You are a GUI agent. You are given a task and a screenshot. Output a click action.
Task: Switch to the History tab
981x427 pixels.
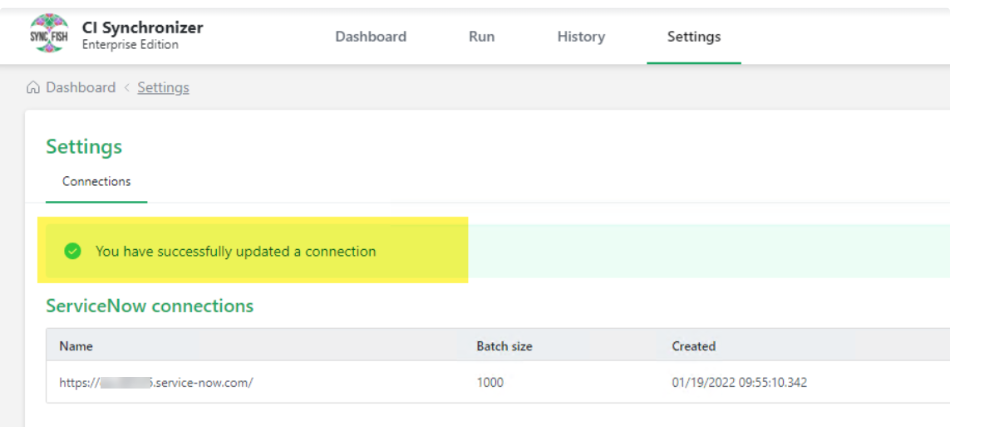581,37
